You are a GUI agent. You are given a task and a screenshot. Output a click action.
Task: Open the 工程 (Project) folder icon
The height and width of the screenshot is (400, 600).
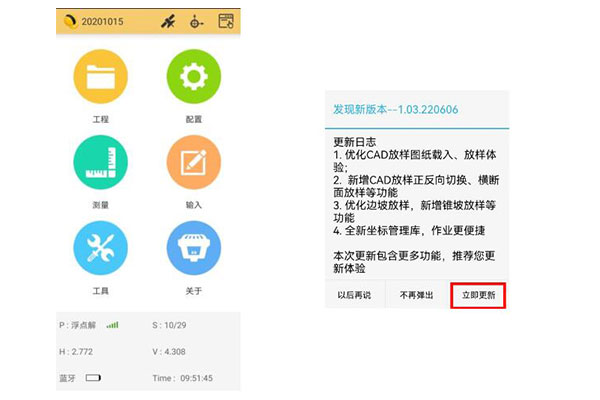tap(100, 77)
